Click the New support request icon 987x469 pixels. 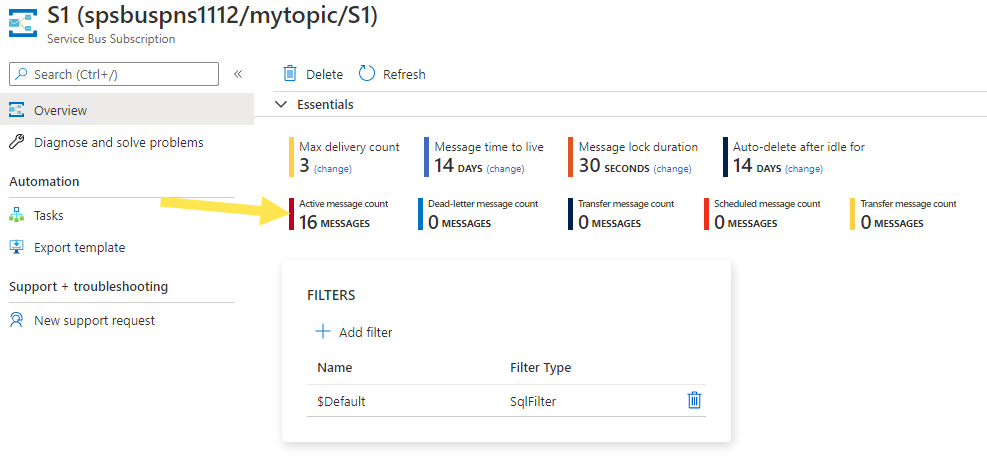(16, 320)
